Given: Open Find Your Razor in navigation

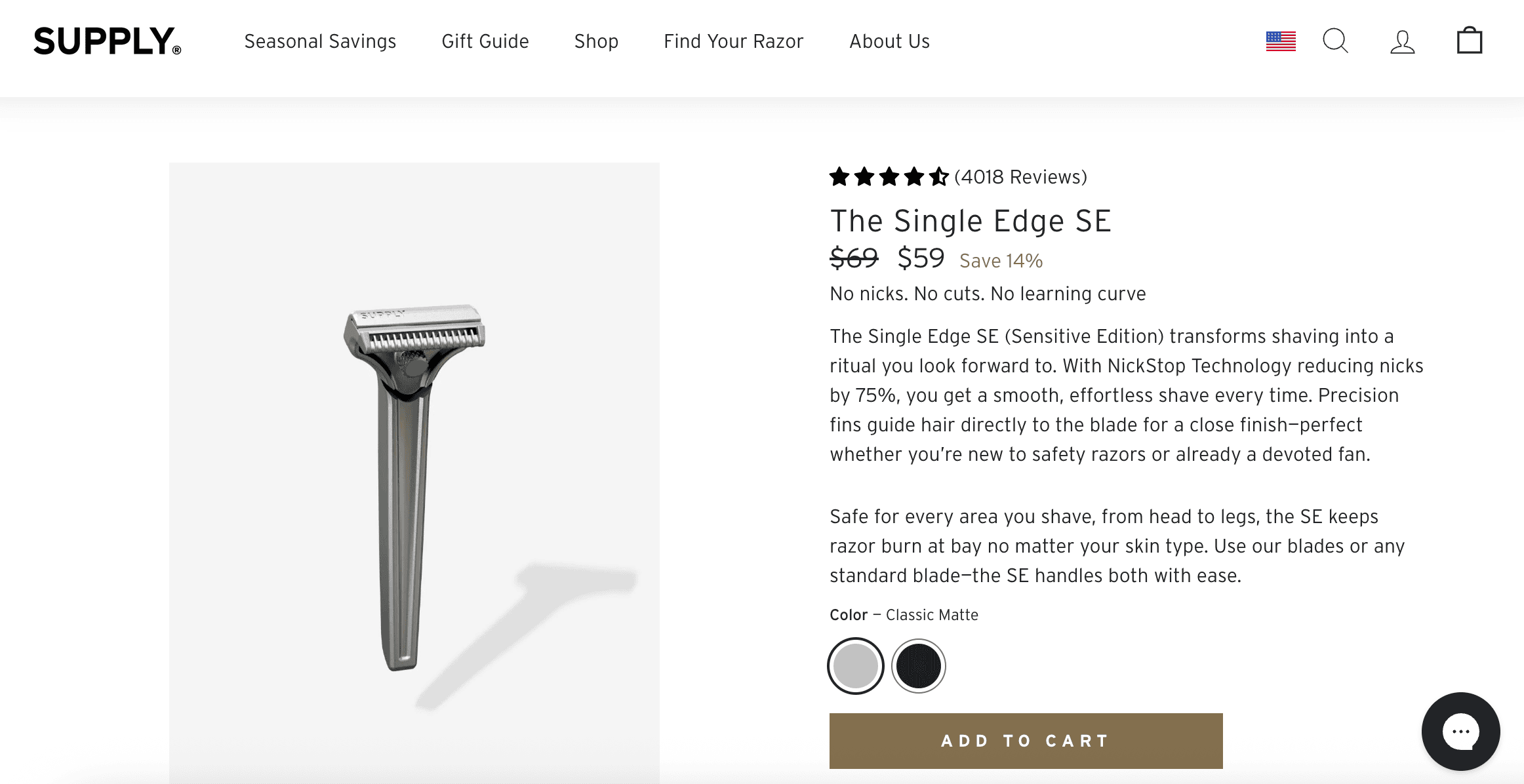Looking at the screenshot, I should point(733,41).
